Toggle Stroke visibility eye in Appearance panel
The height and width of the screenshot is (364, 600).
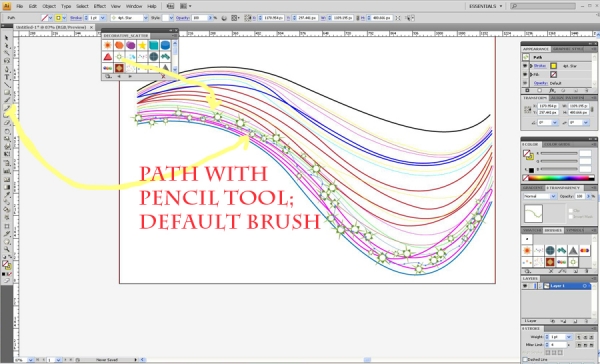pyautogui.click(x=525, y=66)
